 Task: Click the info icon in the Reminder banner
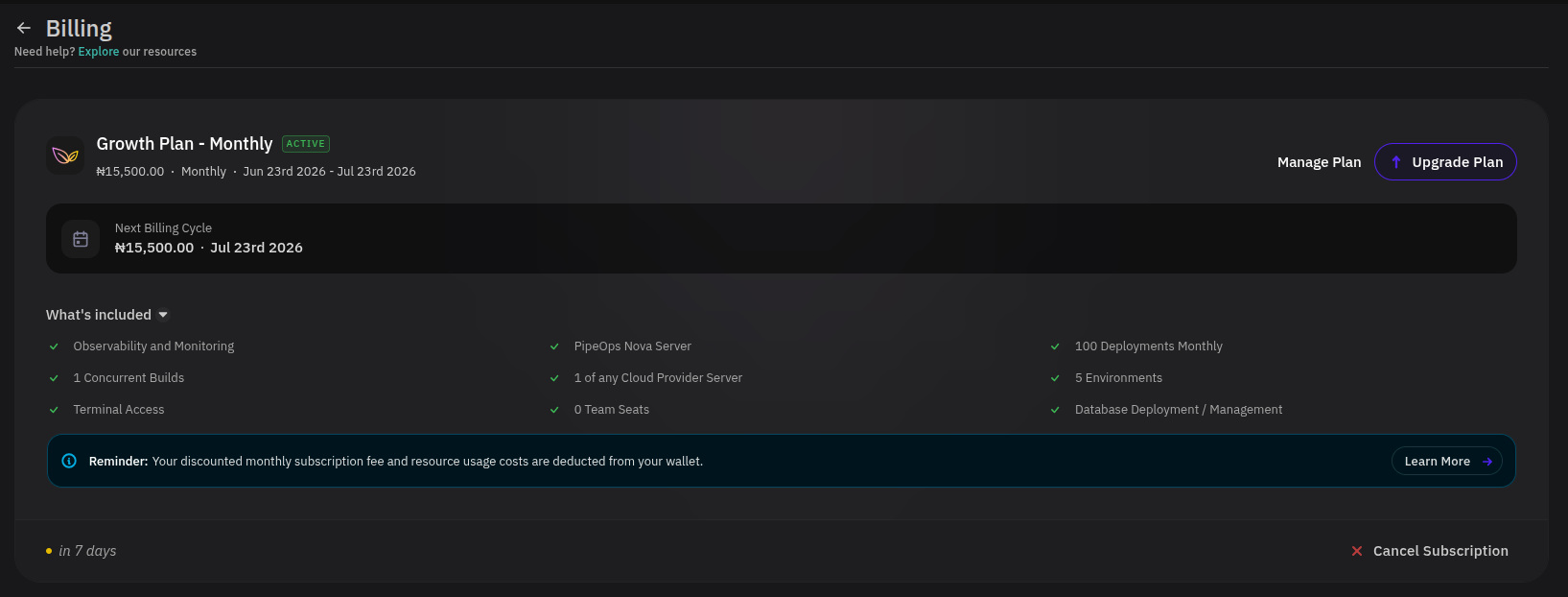(69, 461)
